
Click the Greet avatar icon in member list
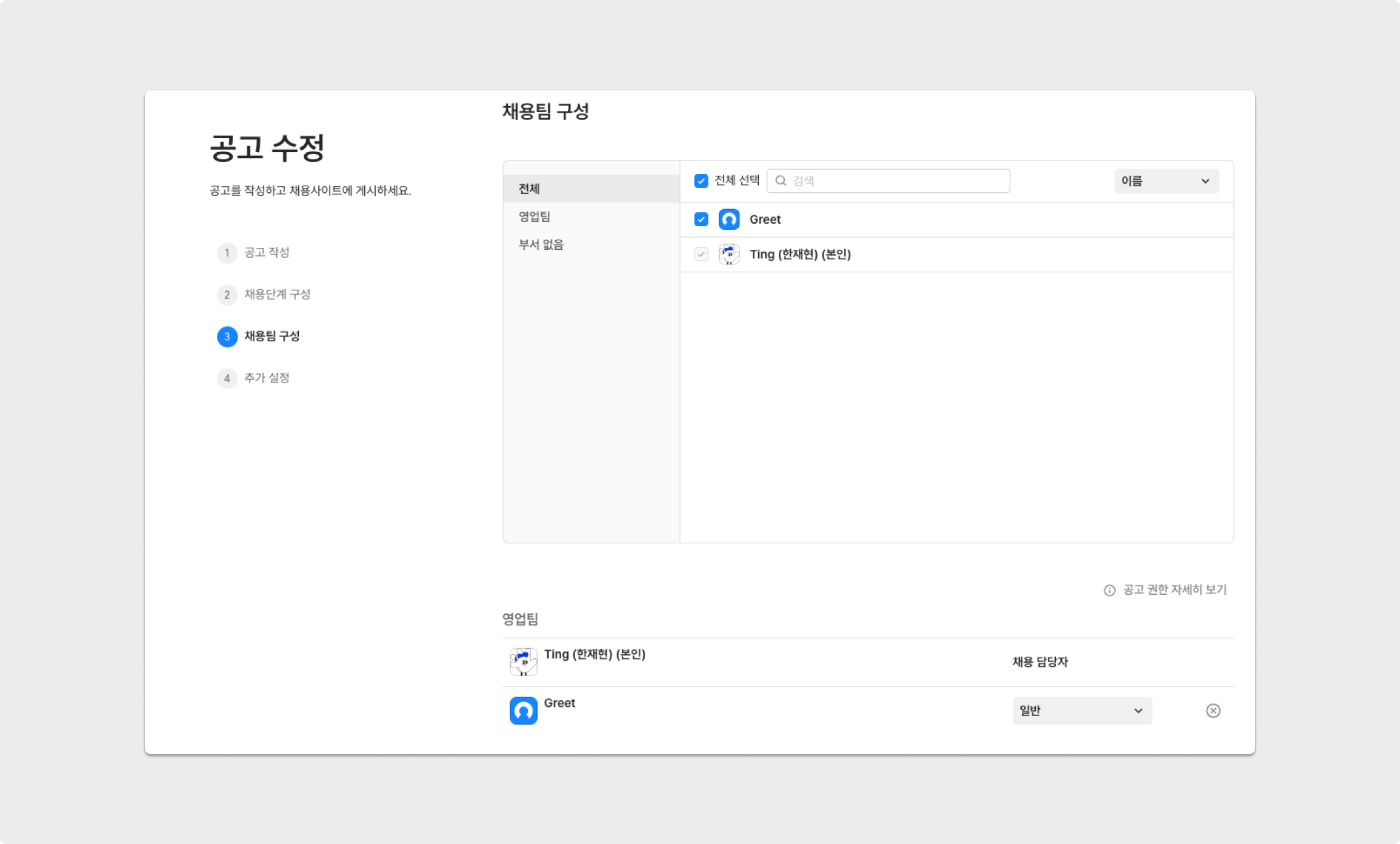(x=728, y=219)
